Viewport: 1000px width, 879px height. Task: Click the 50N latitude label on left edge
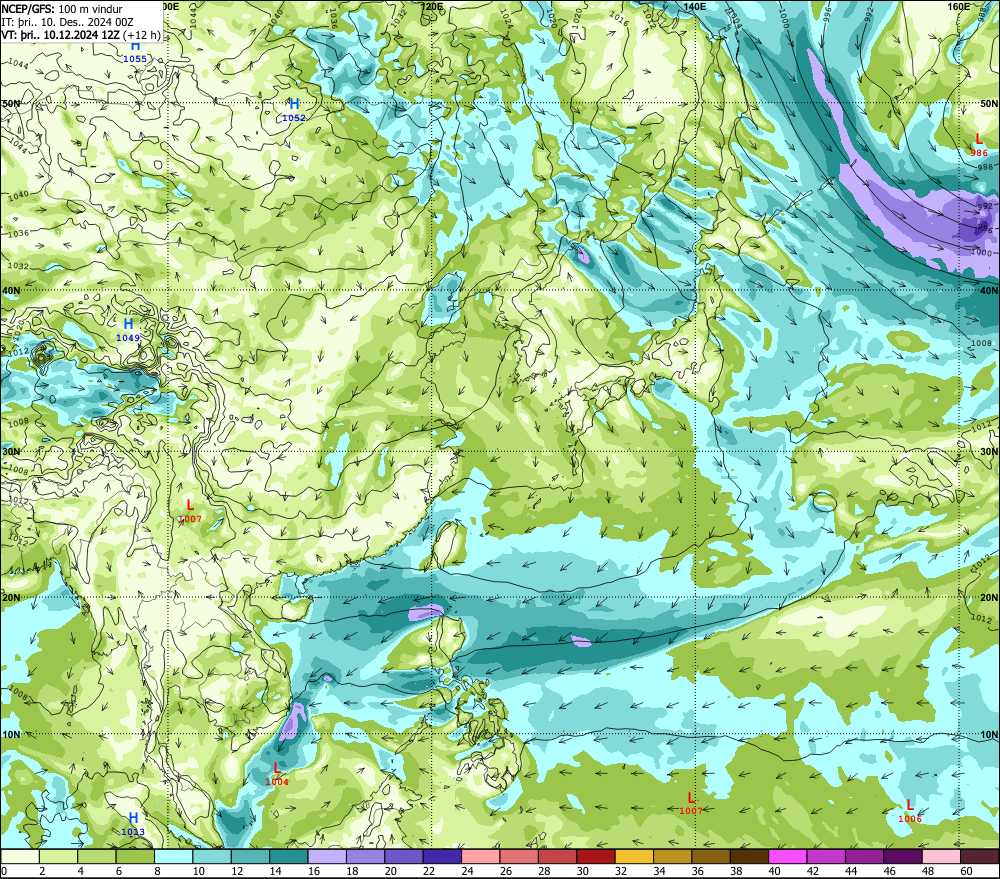coord(11,103)
